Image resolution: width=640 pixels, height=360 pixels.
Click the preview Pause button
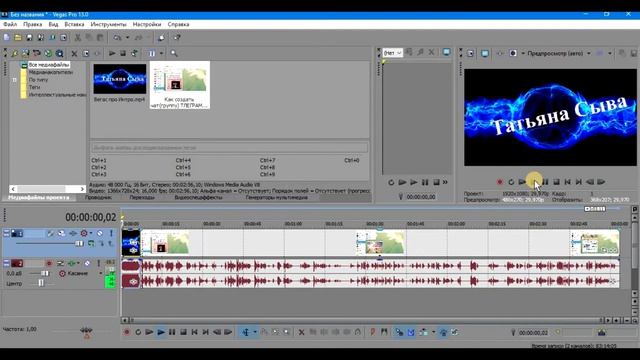pos(545,182)
